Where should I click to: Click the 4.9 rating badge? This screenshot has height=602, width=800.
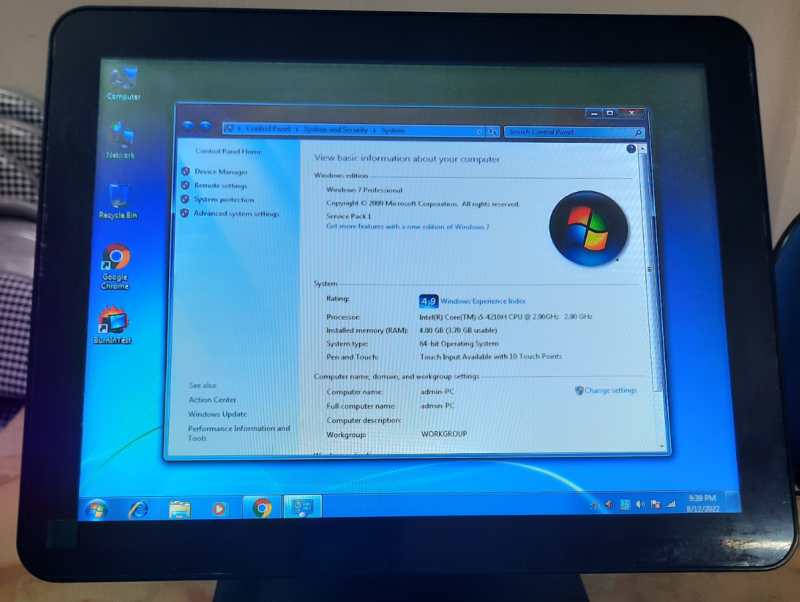pyautogui.click(x=429, y=302)
